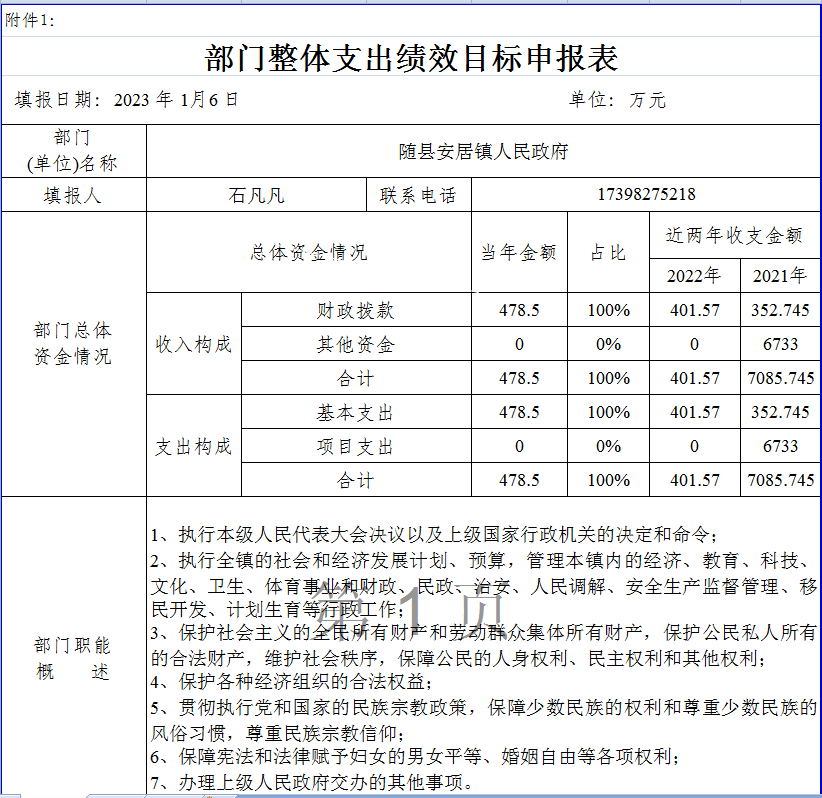Click the 项目支出 row label
822x798 pixels.
pyautogui.click(x=356, y=446)
